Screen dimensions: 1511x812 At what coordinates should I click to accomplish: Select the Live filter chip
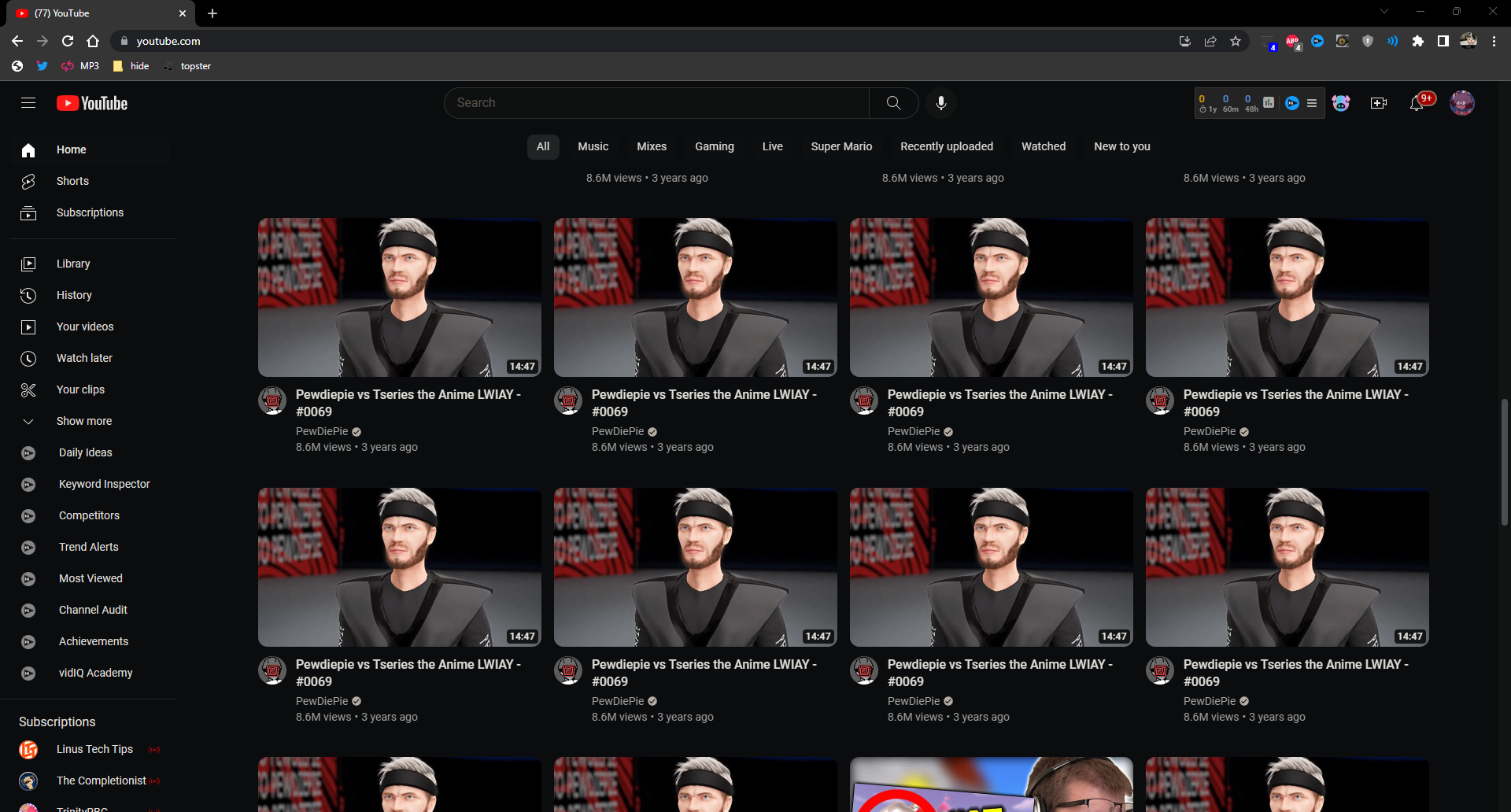(773, 146)
